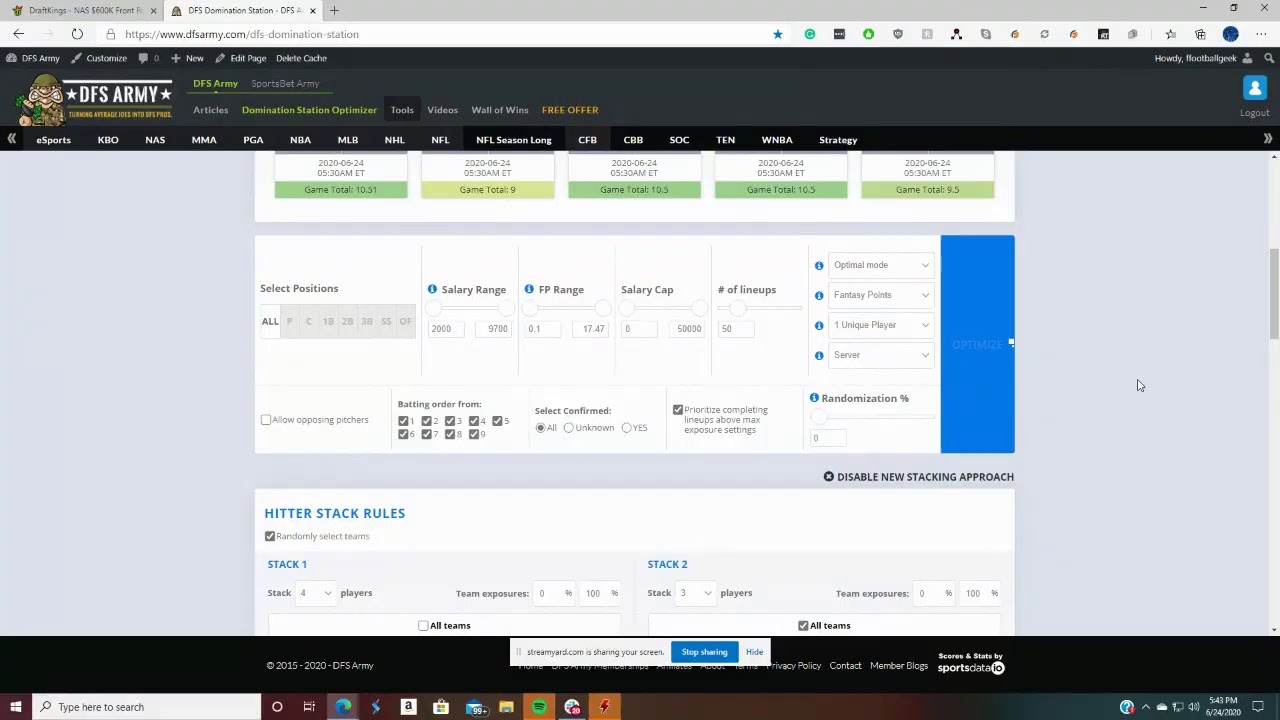Image resolution: width=1280 pixels, height=720 pixels.
Task: Open the browser collections icon
Action: [1200, 34]
